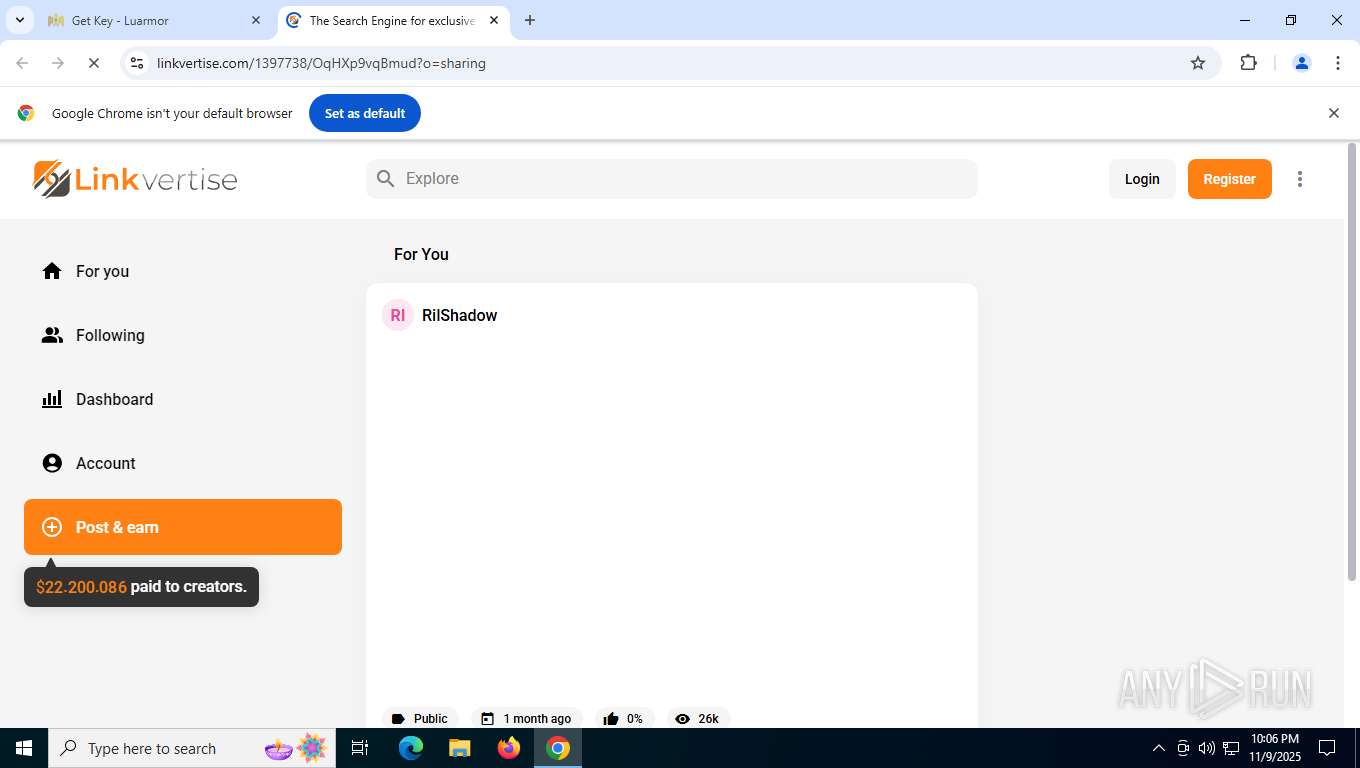Open Task View on the taskbar

coord(360,748)
